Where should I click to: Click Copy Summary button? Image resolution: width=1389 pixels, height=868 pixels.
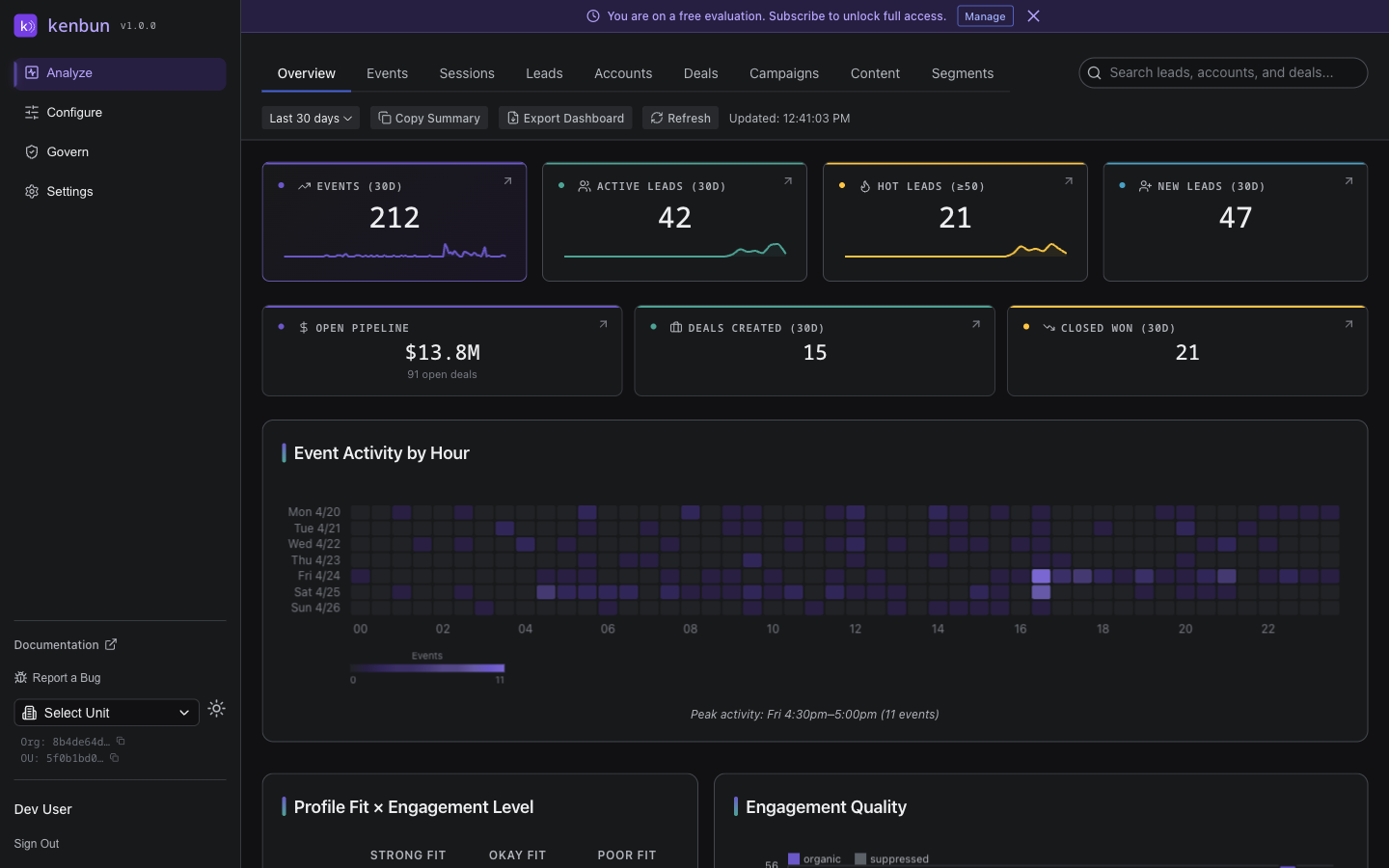[429, 118]
